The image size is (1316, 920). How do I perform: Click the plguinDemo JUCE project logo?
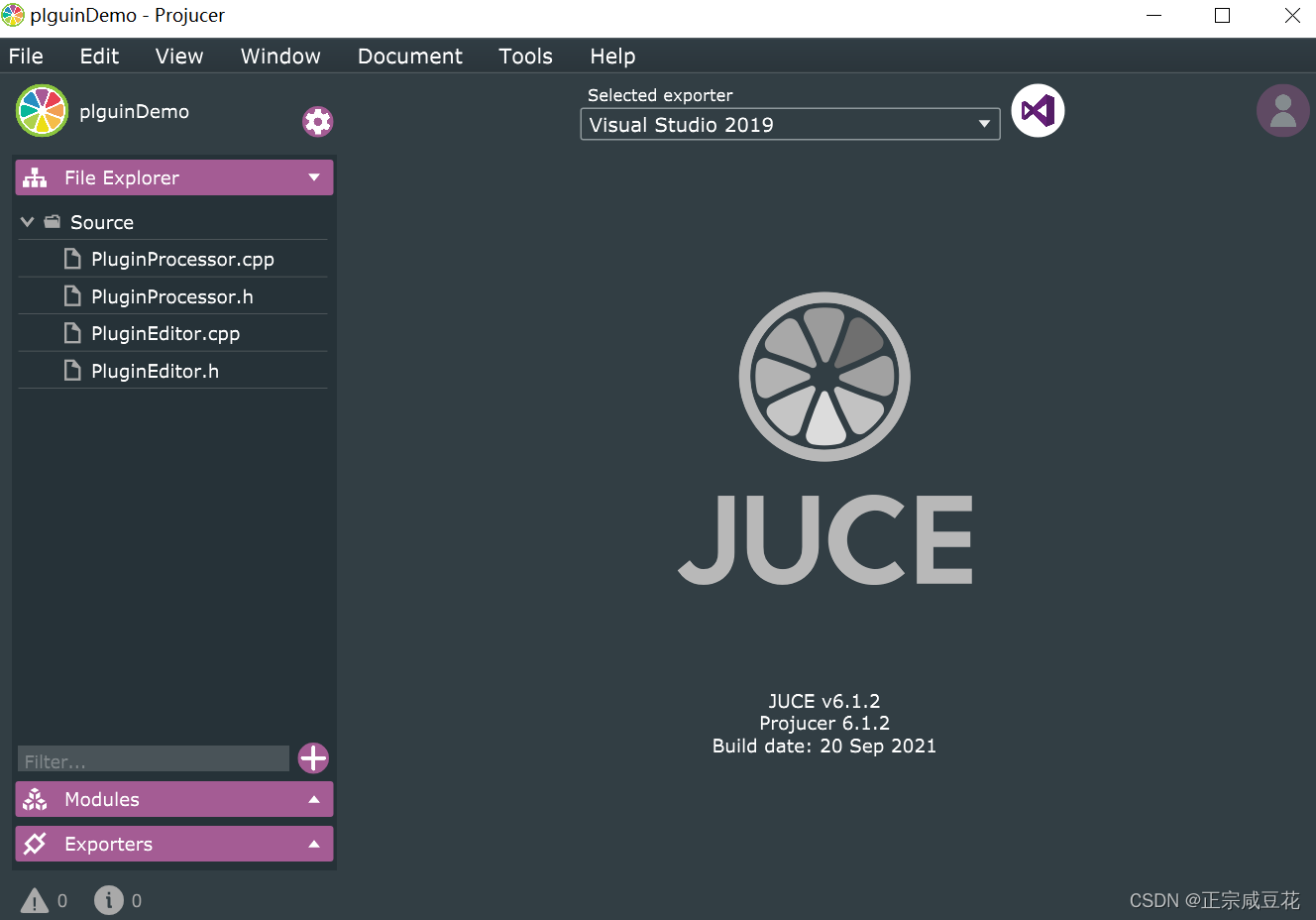(x=42, y=111)
